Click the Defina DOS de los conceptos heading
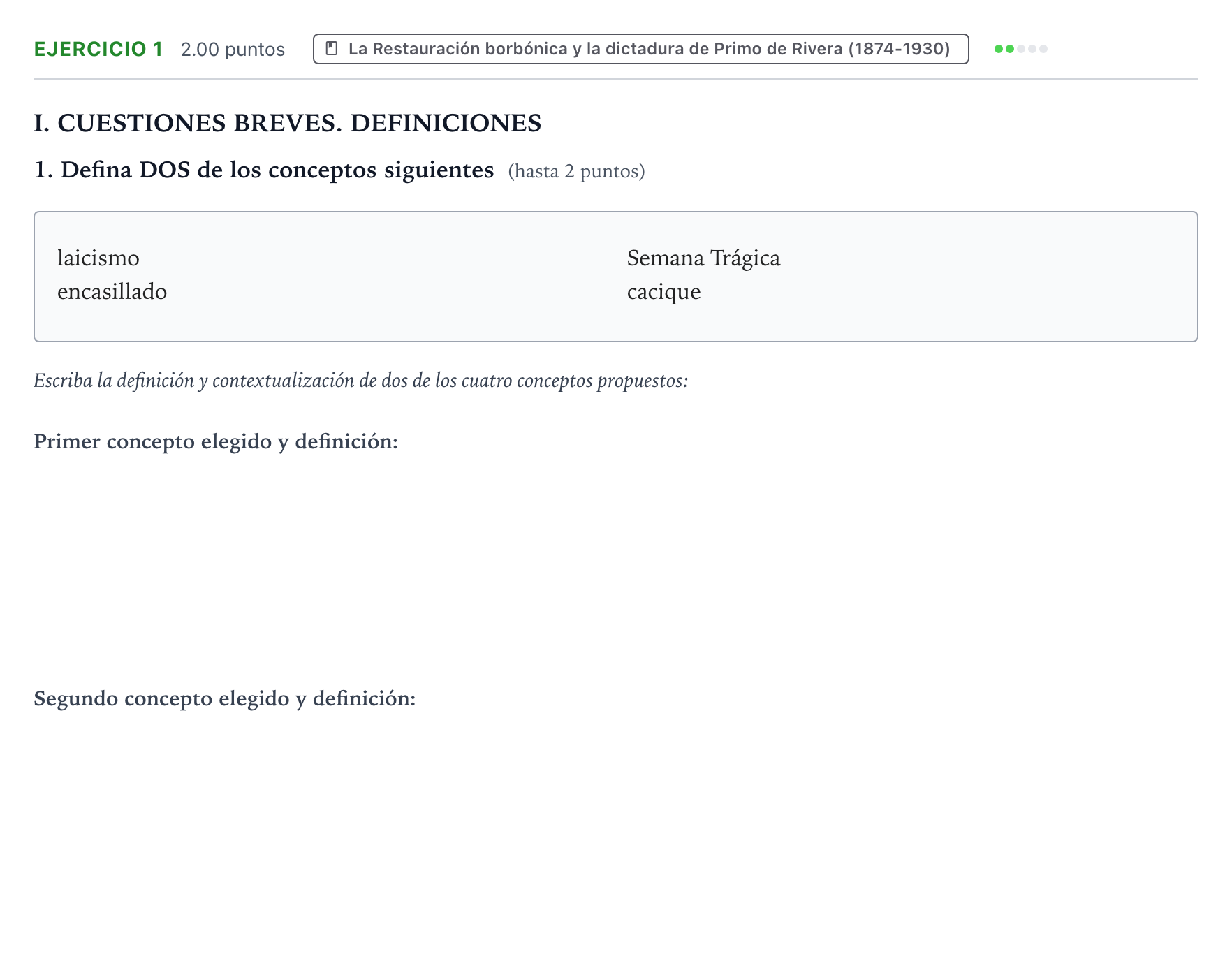 (x=264, y=170)
